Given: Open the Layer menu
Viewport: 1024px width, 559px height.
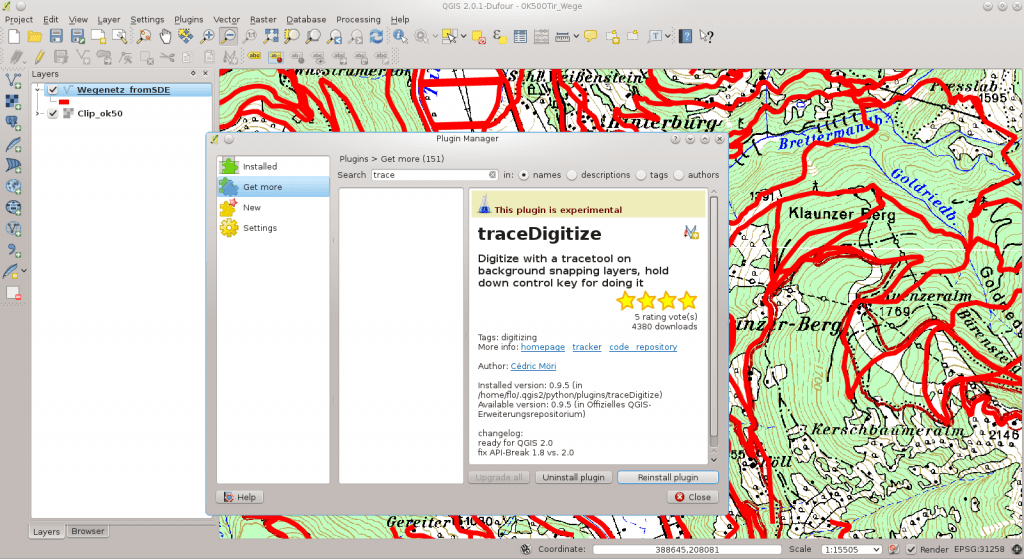Looking at the screenshot, I should click(109, 20).
